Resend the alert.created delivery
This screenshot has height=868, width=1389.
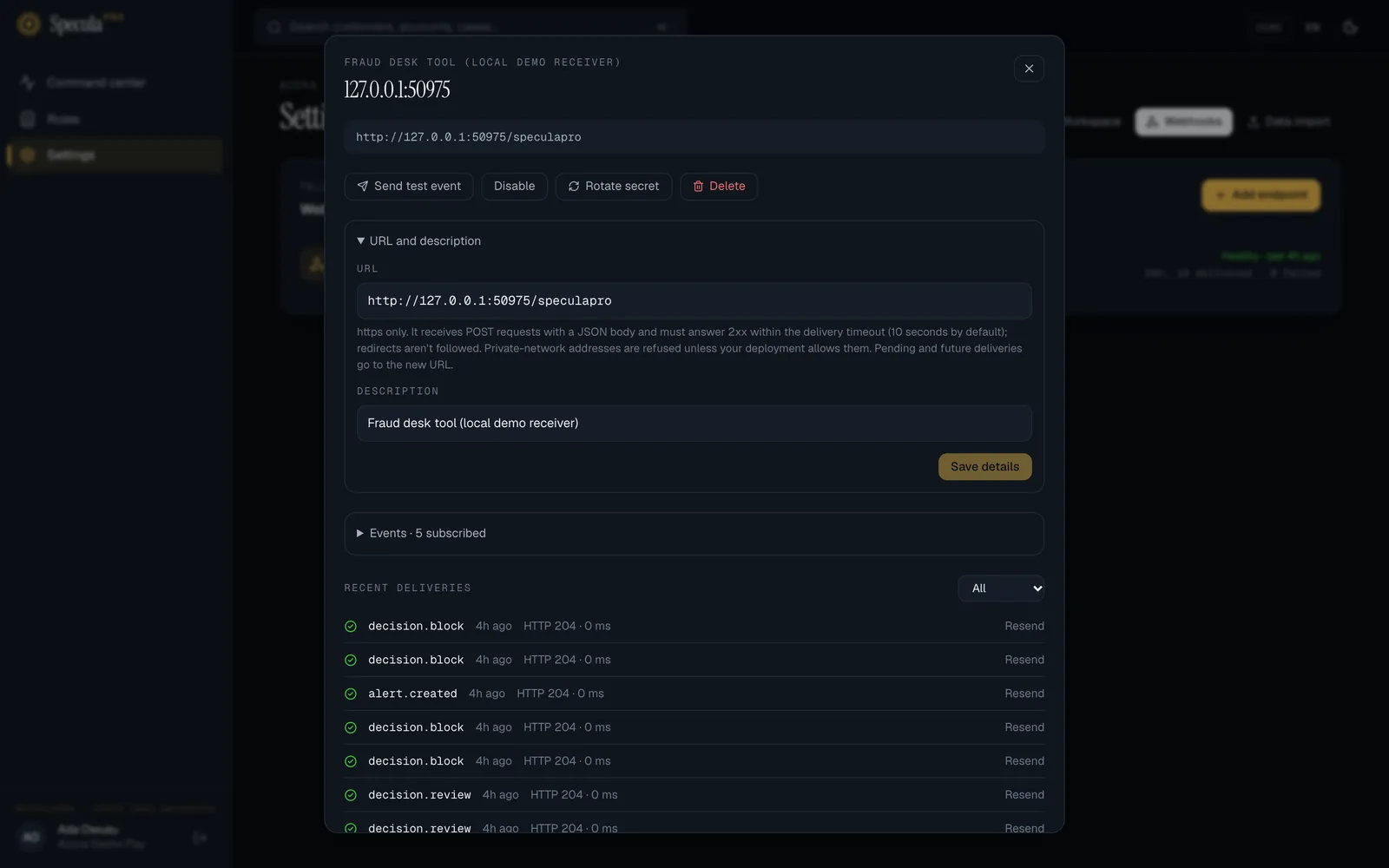(1024, 694)
